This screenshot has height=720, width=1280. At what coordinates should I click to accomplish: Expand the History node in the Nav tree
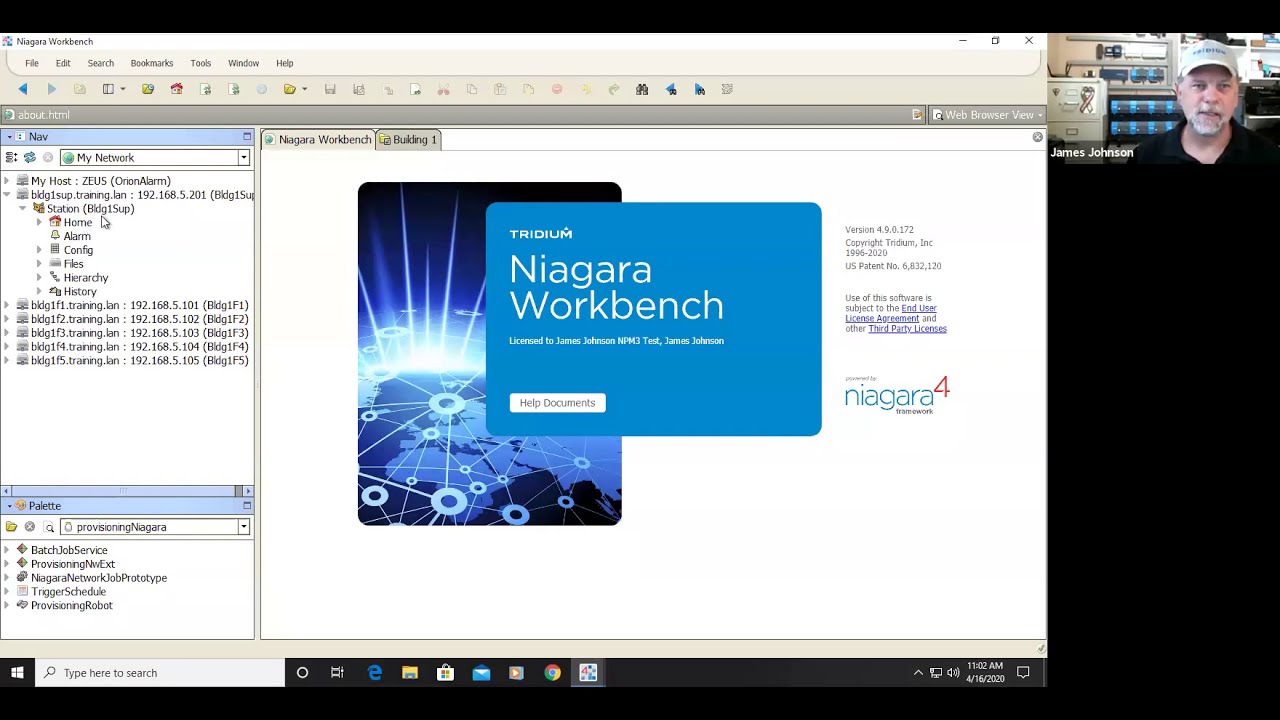click(x=39, y=291)
